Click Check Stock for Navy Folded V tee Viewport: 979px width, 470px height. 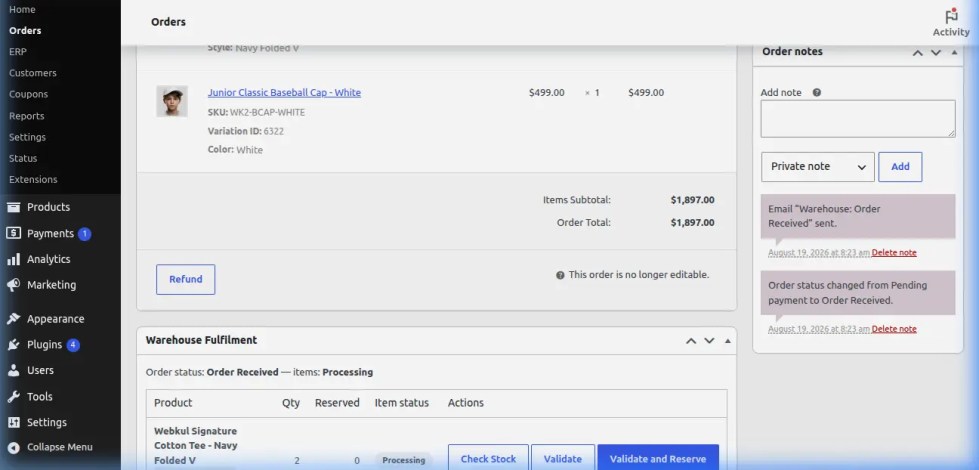(x=488, y=459)
